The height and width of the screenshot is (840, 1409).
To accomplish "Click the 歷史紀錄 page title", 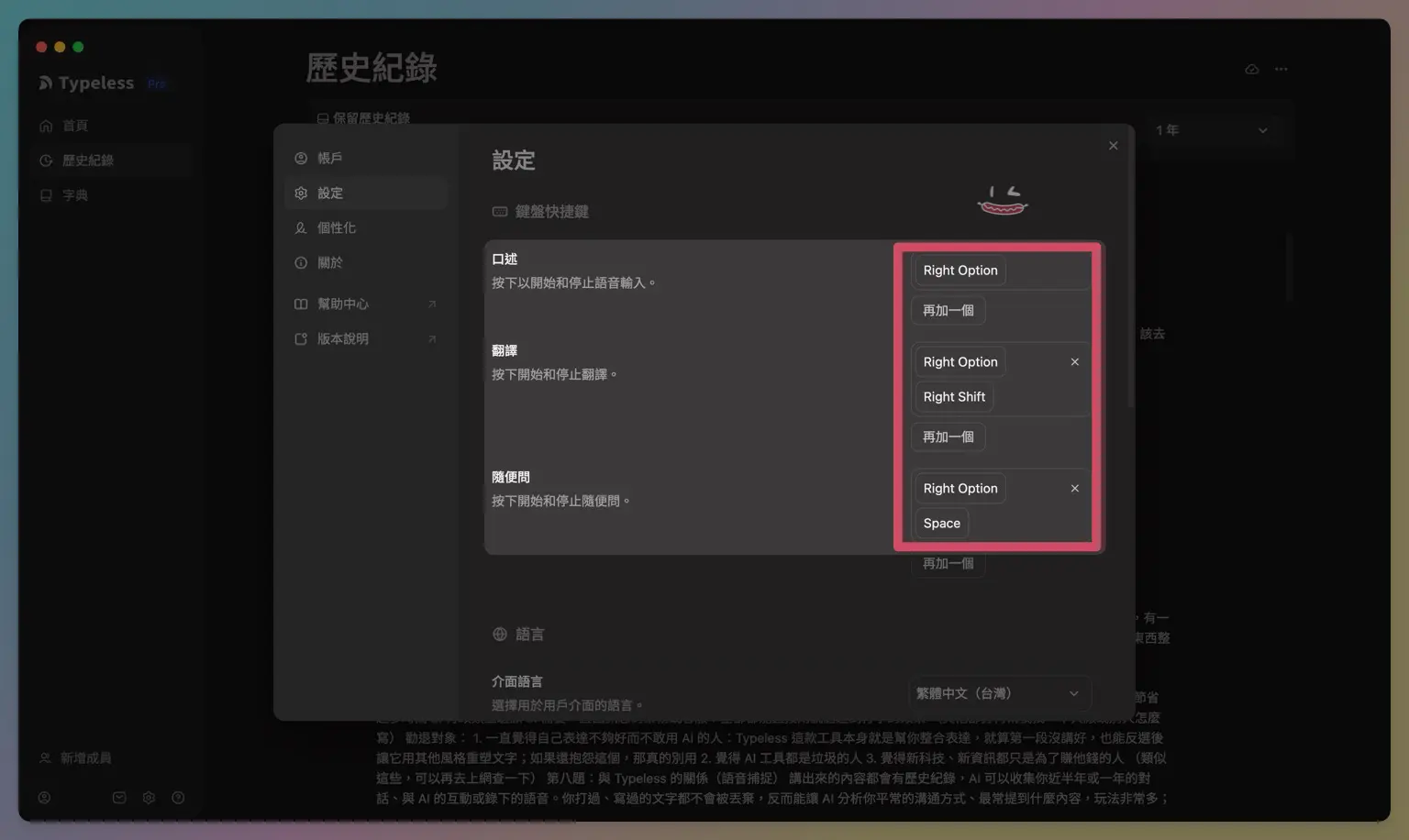I will 372,68.
